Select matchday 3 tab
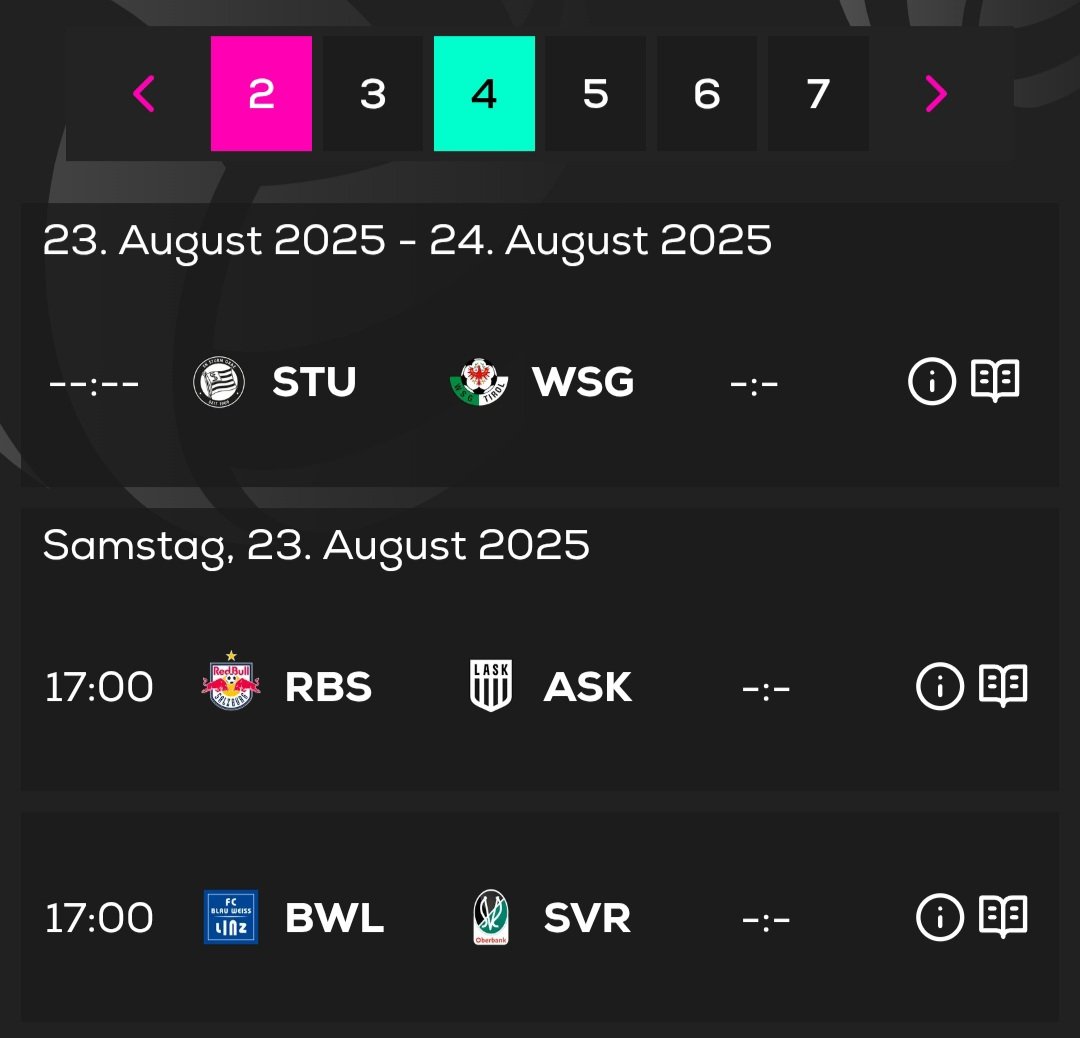Image resolution: width=1080 pixels, height=1038 pixels. (x=373, y=94)
